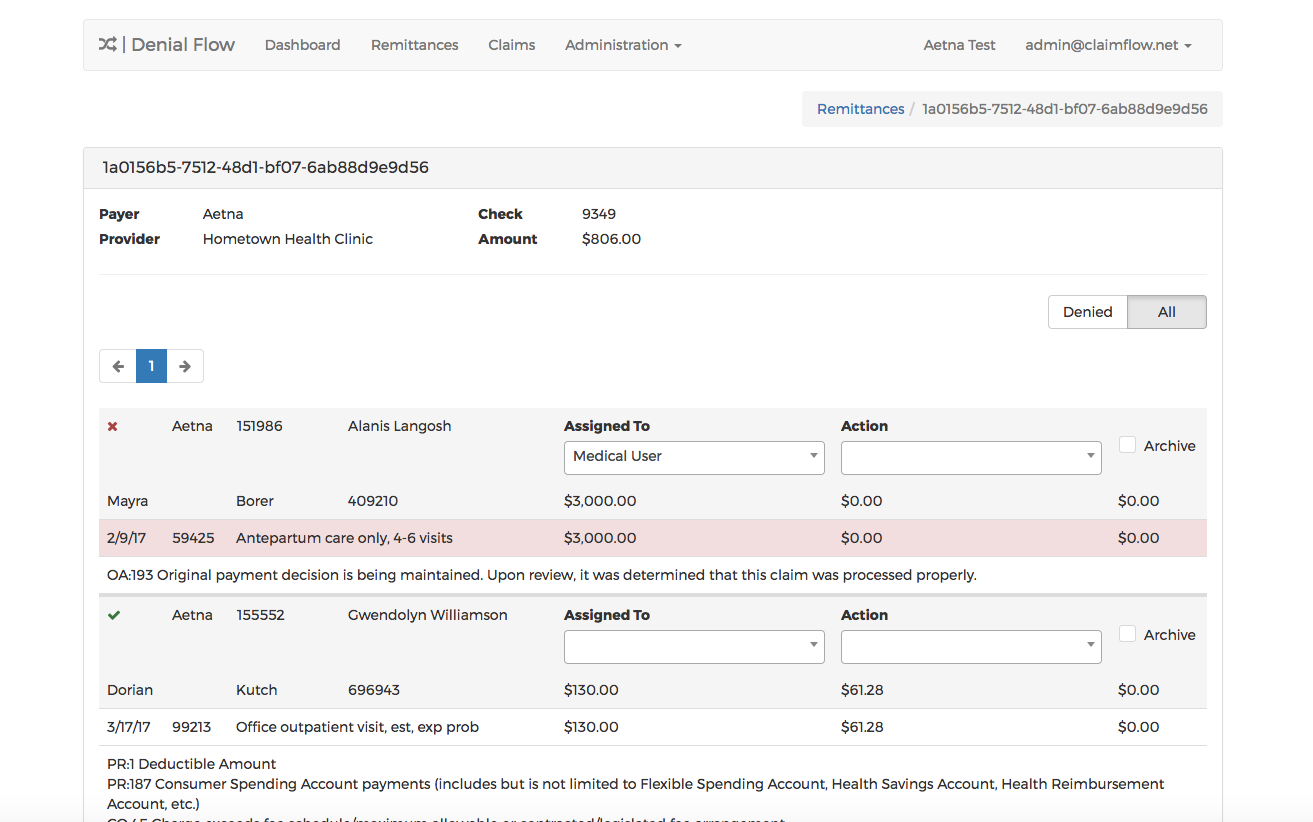Click $130.00 in the 99213 service row
Screen dimensions: 1313x822
(591, 727)
